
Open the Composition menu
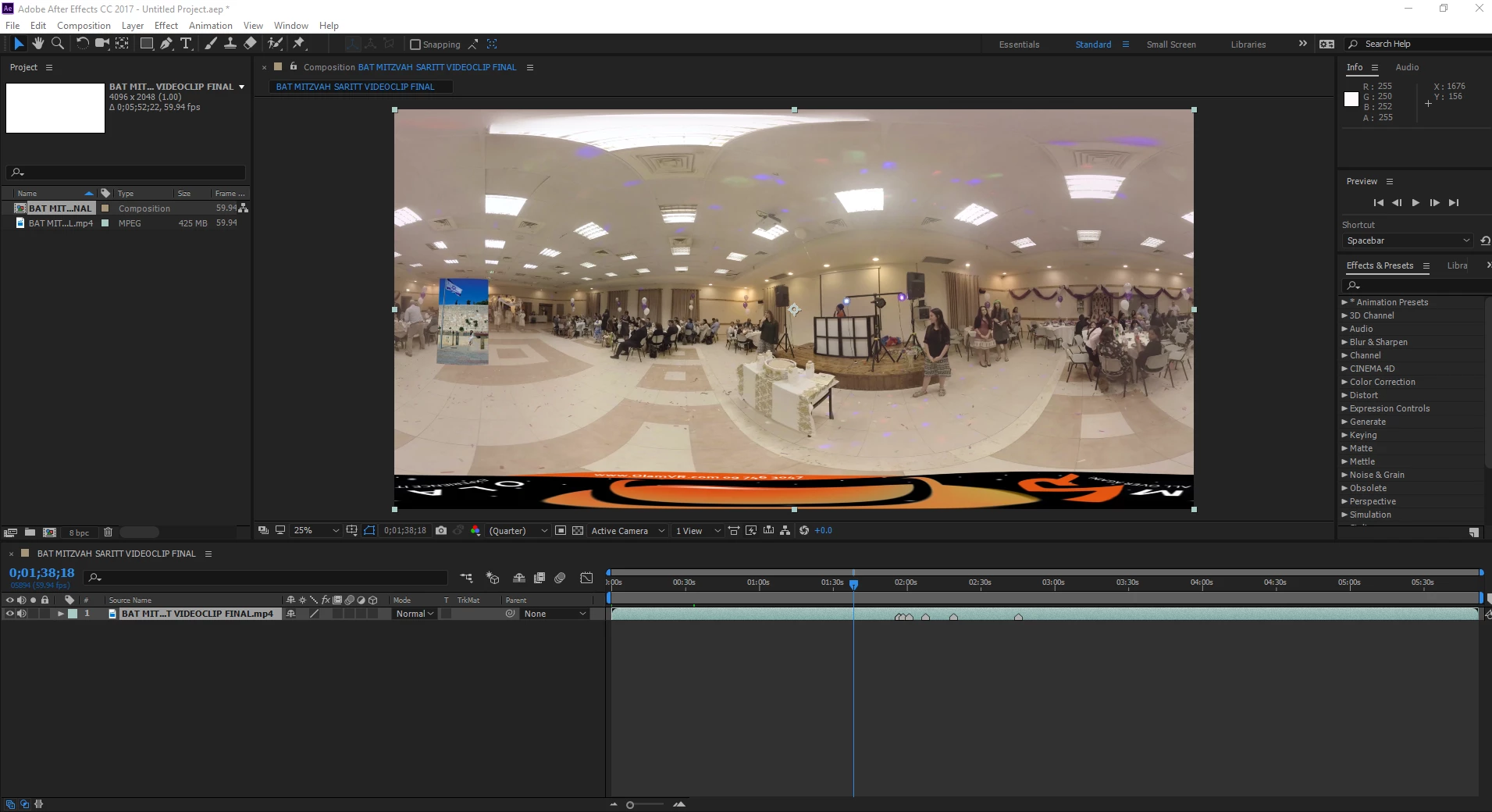(84, 26)
